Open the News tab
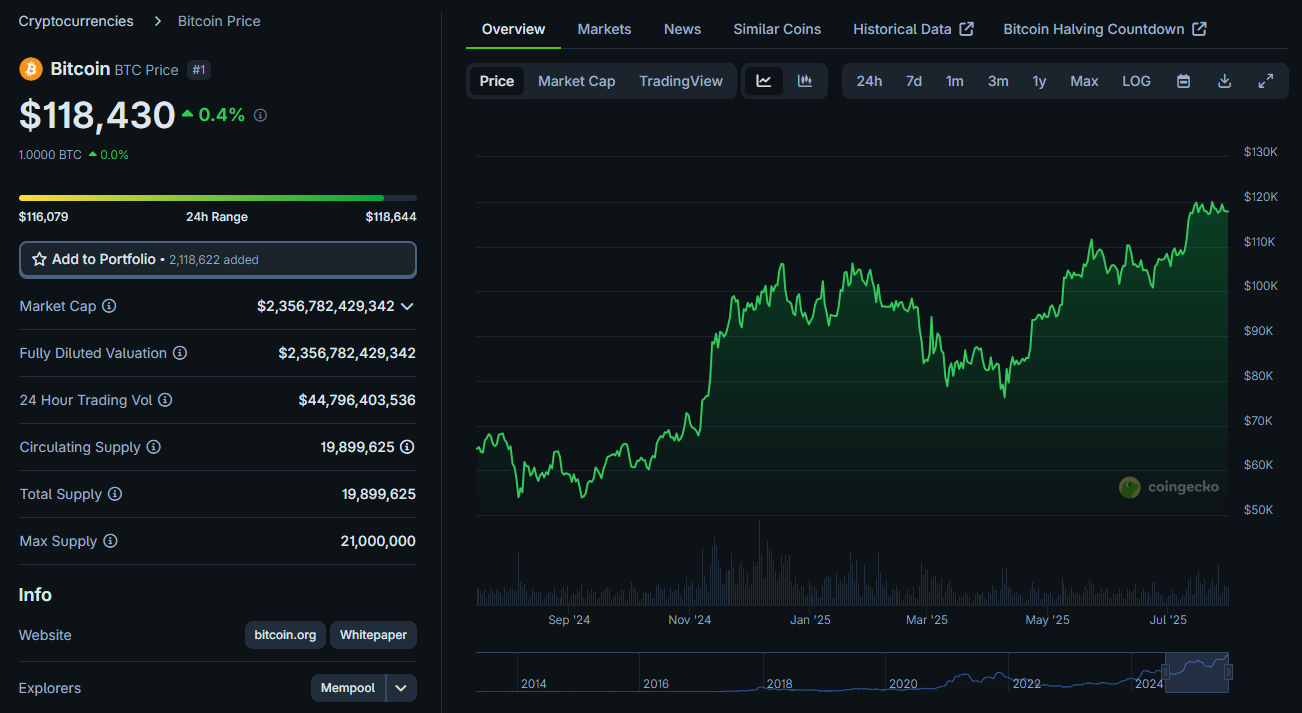Screen dimensions: 1302x713 (682, 29)
